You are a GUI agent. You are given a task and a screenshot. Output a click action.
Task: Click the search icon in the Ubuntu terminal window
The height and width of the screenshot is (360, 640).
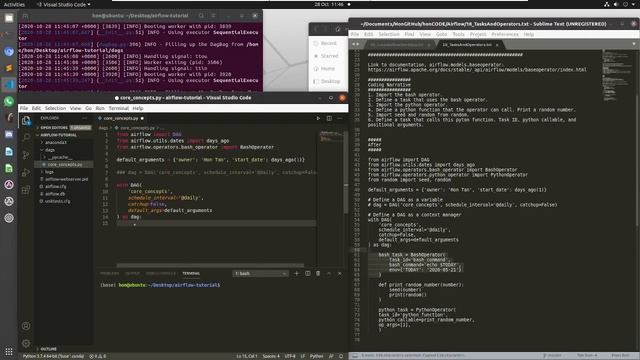(x=201, y=16)
